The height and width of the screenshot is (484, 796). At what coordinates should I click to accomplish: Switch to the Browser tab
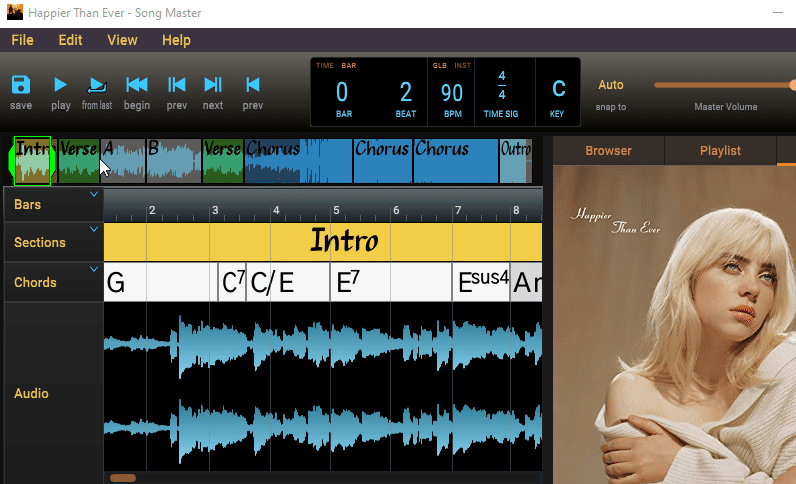point(608,151)
